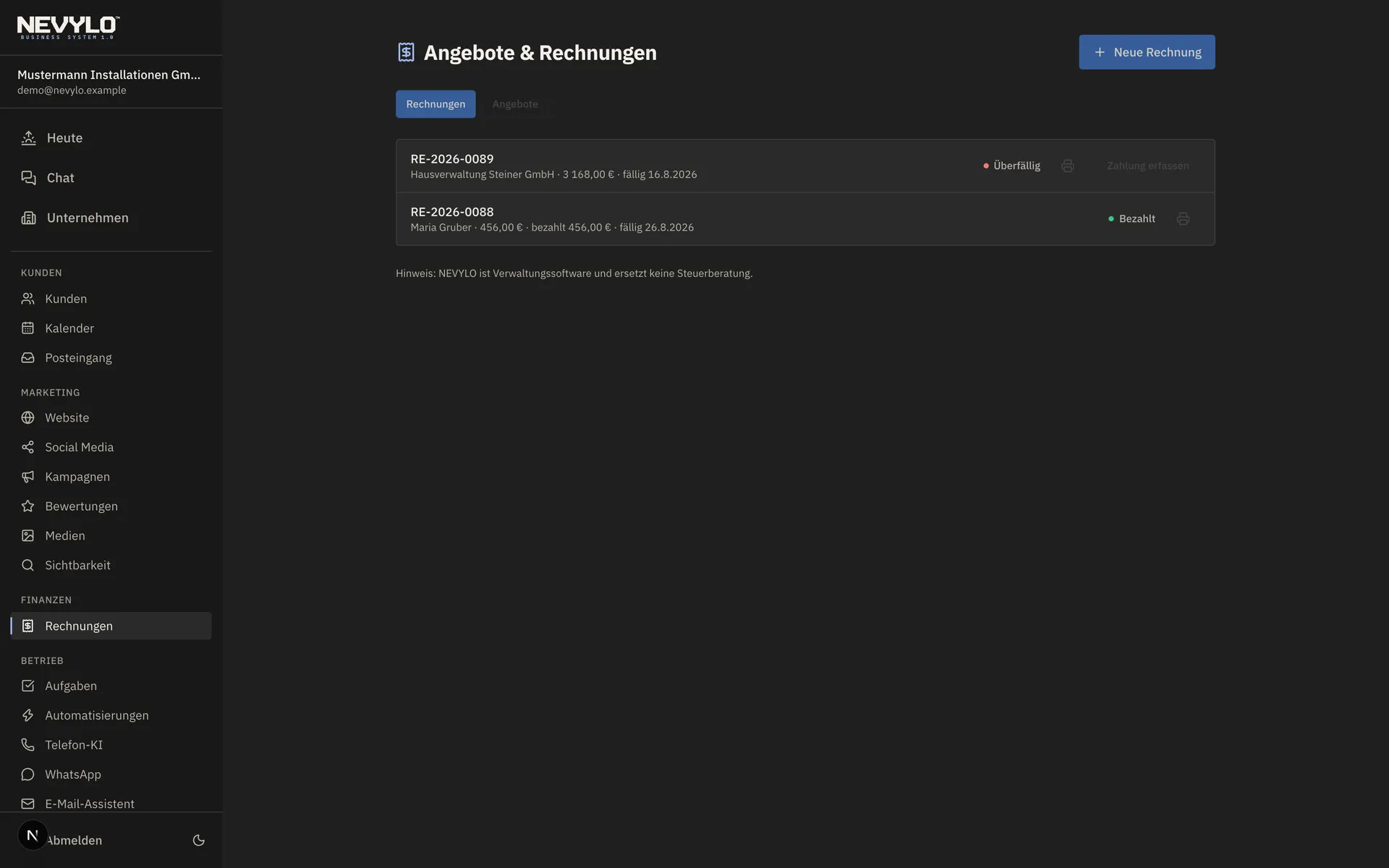The image size is (1389, 868).
Task: Click the Bewertungen star icon
Action: point(27,506)
